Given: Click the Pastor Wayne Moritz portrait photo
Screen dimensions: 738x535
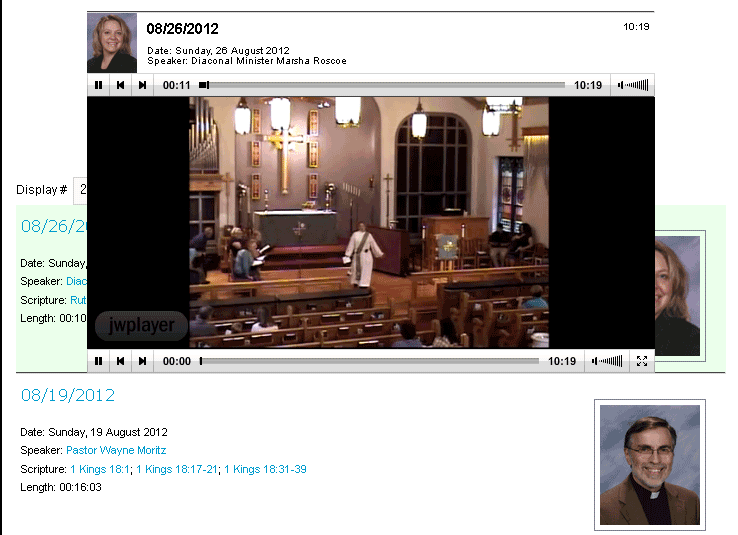Looking at the screenshot, I should (650, 465).
